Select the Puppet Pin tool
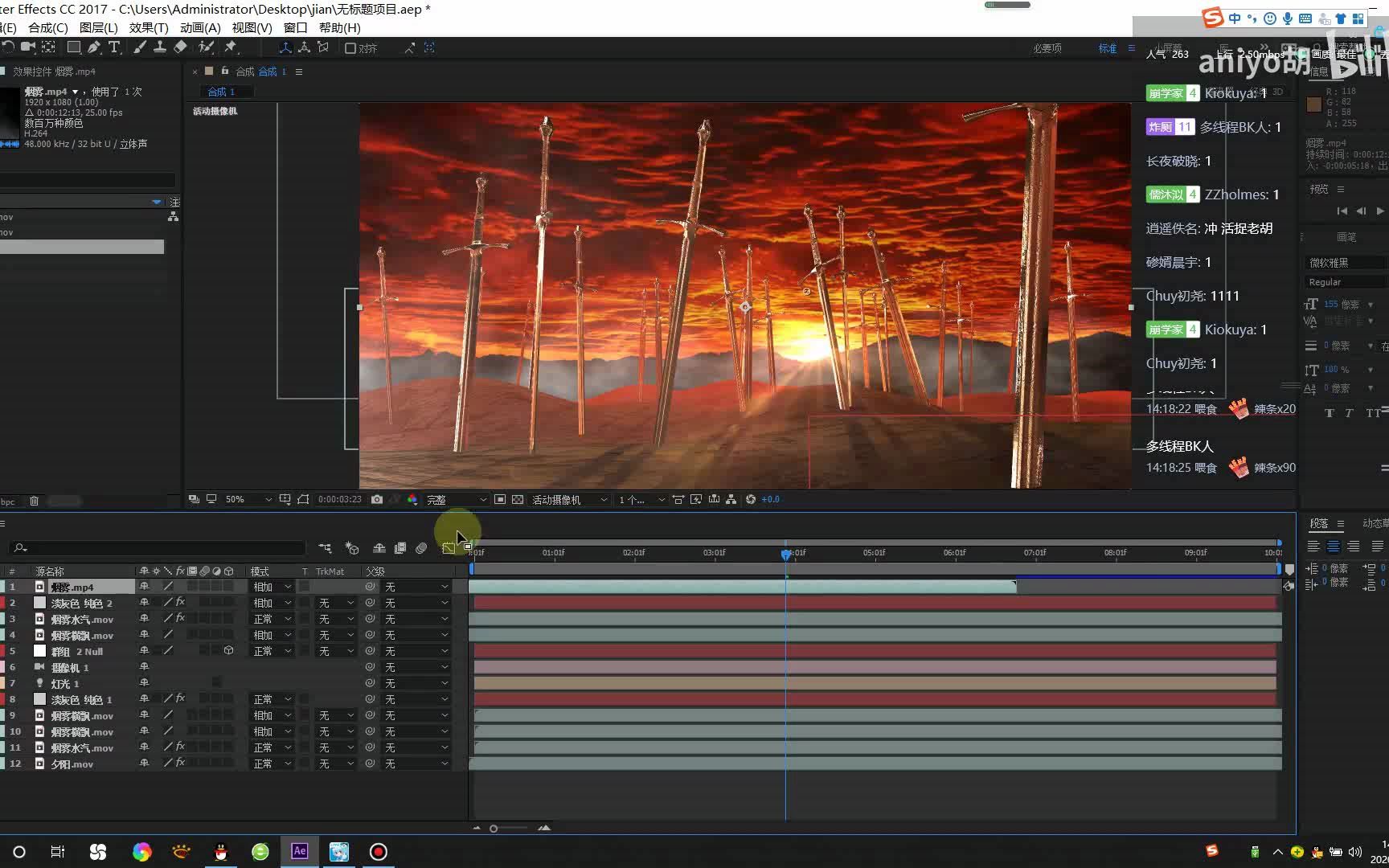The image size is (1389, 868). (231, 47)
